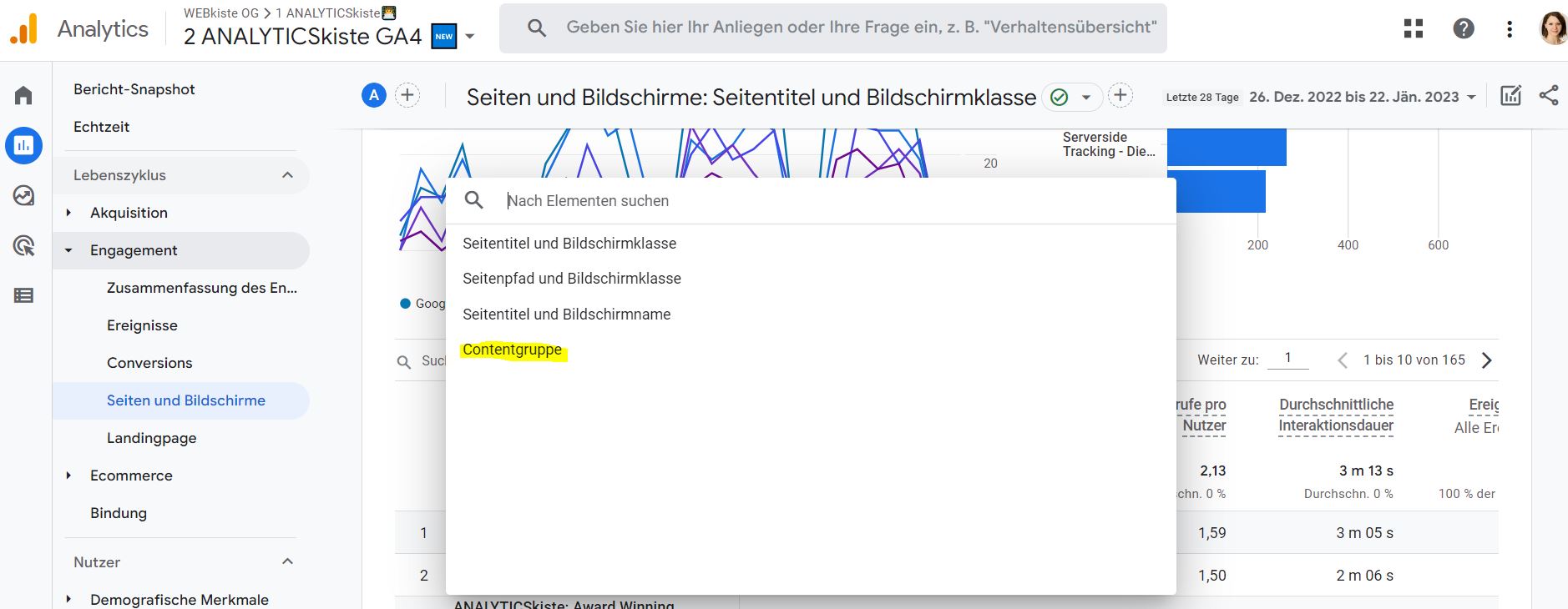1568x609 pixels.
Task: Open the Configure list icon in left rail
Action: pyautogui.click(x=23, y=295)
